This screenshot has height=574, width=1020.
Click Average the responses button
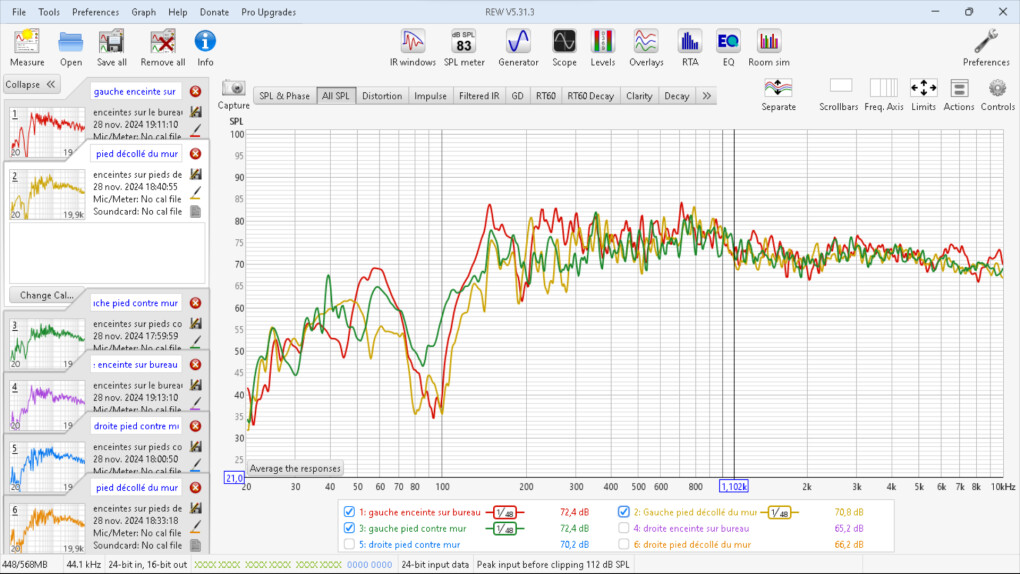click(x=295, y=469)
